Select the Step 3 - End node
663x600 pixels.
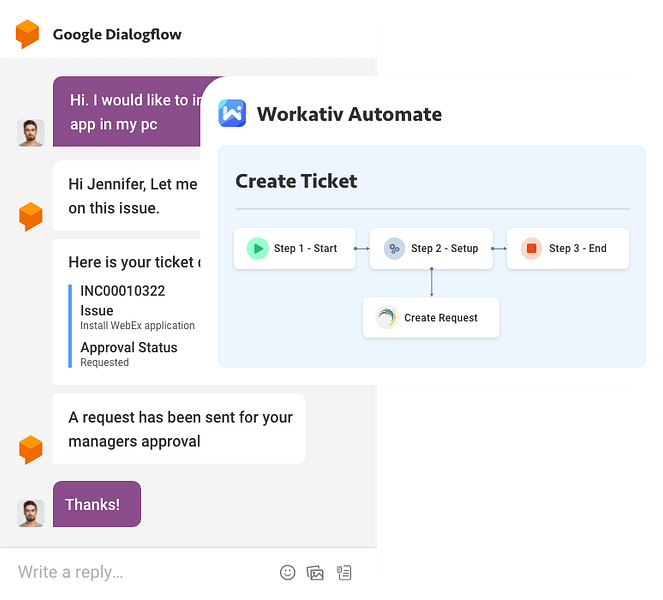coord(568,249)
